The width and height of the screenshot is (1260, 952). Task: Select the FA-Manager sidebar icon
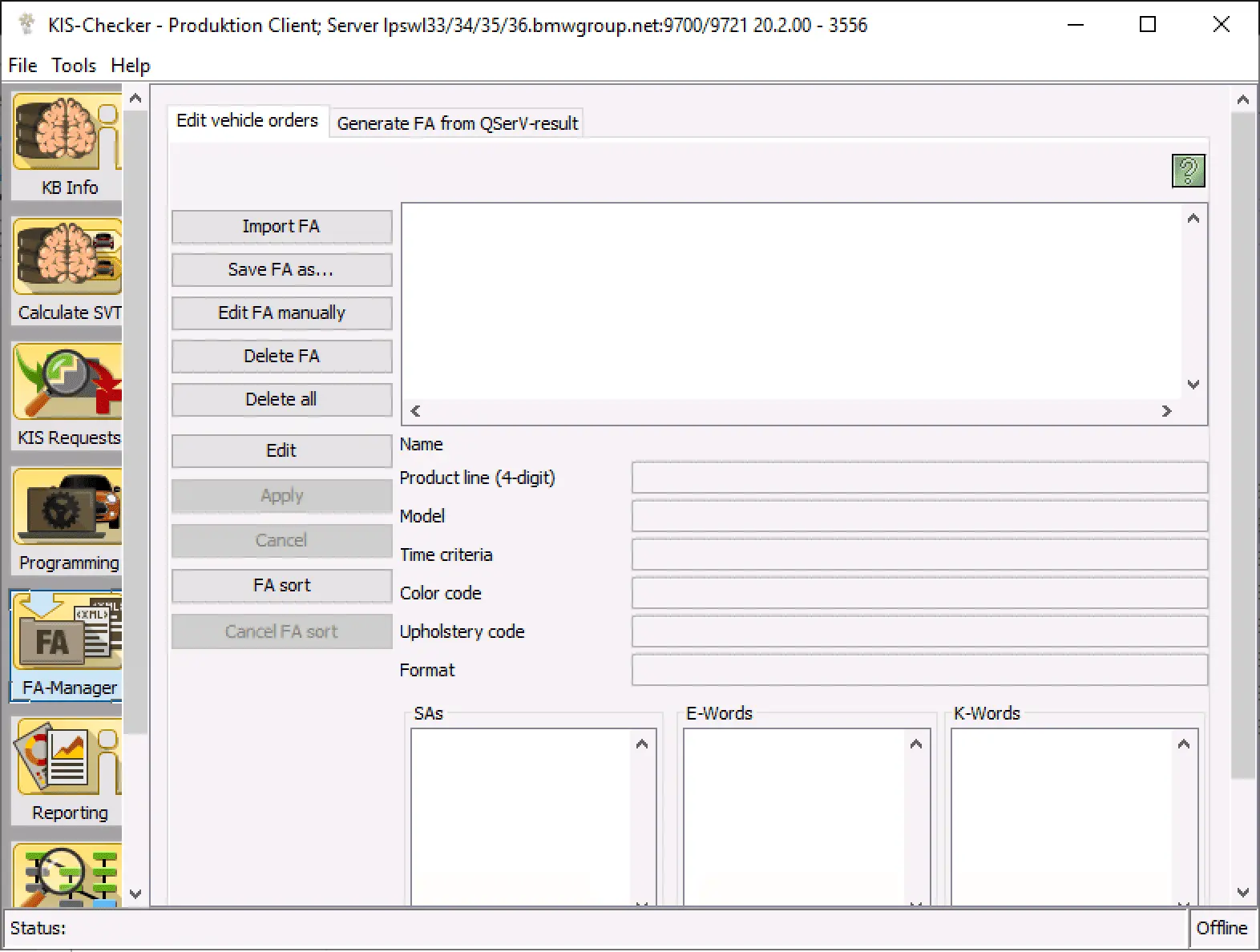pos(67,645)
